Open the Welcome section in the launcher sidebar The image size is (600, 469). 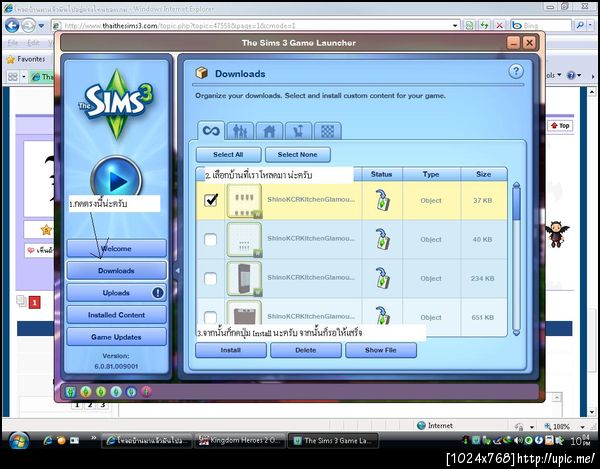click(117, 249)
